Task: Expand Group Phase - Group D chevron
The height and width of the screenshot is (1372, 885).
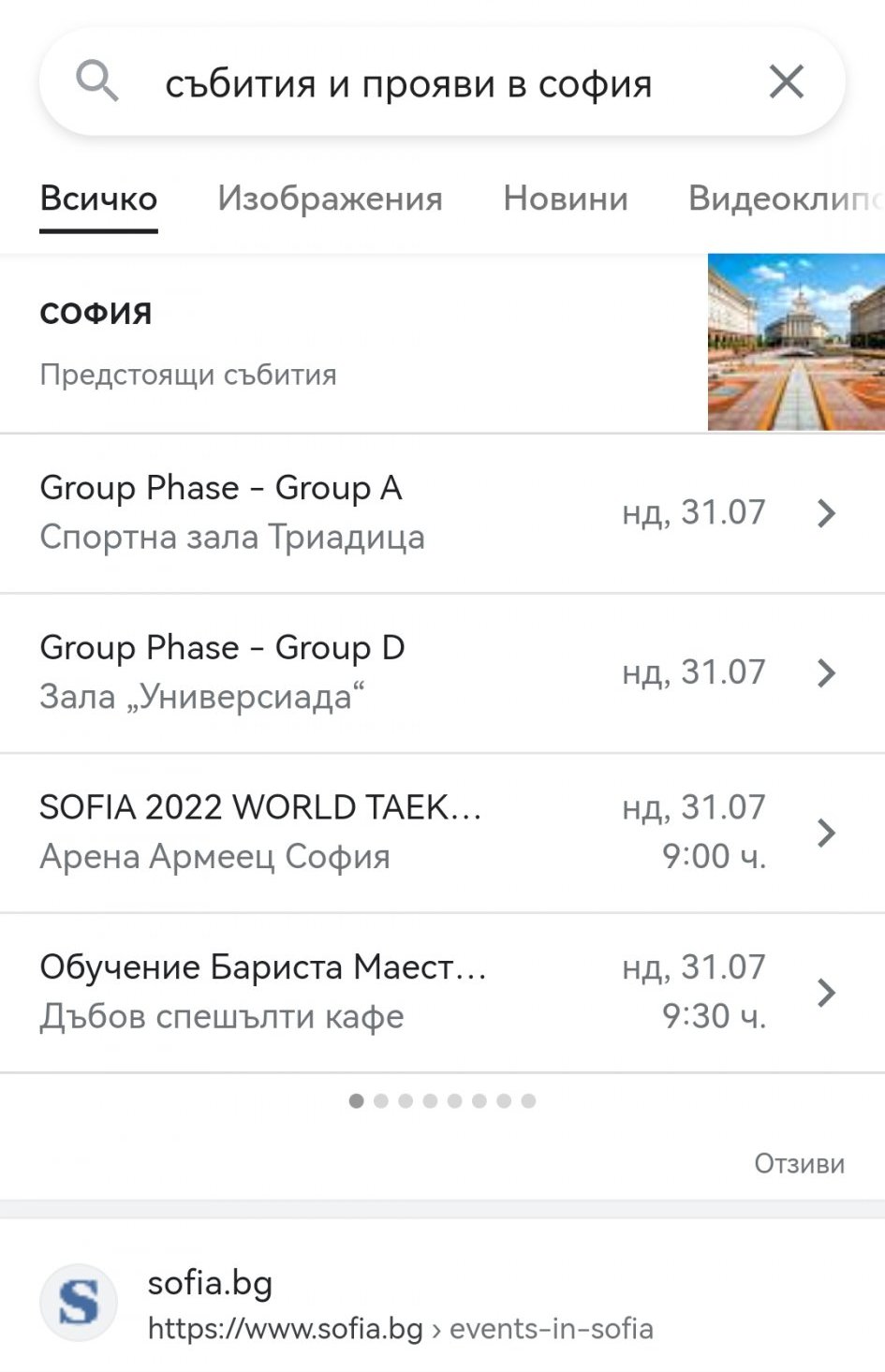Action: click(825, 672)
